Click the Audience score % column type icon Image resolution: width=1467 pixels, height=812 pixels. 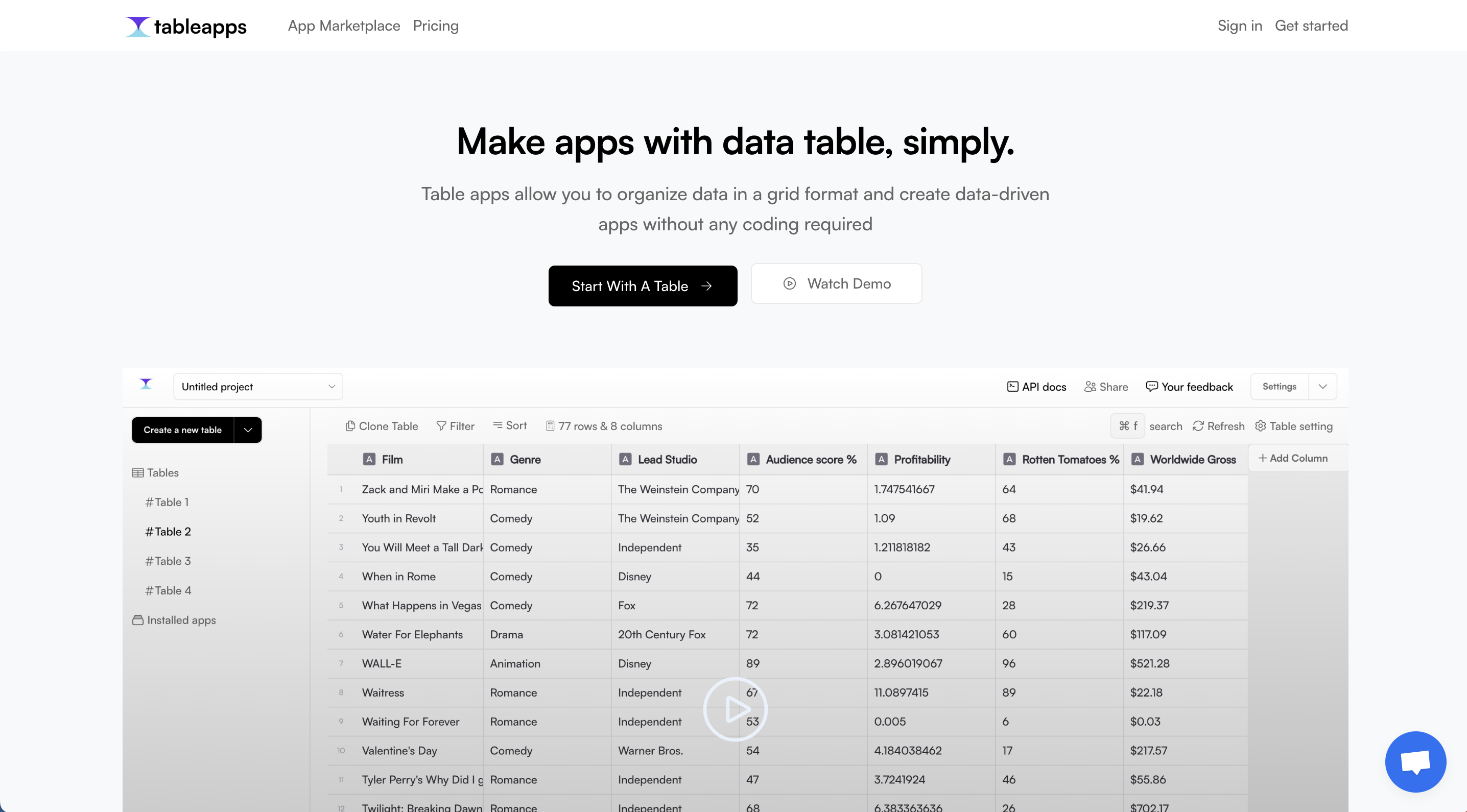(x=753, y=460)
